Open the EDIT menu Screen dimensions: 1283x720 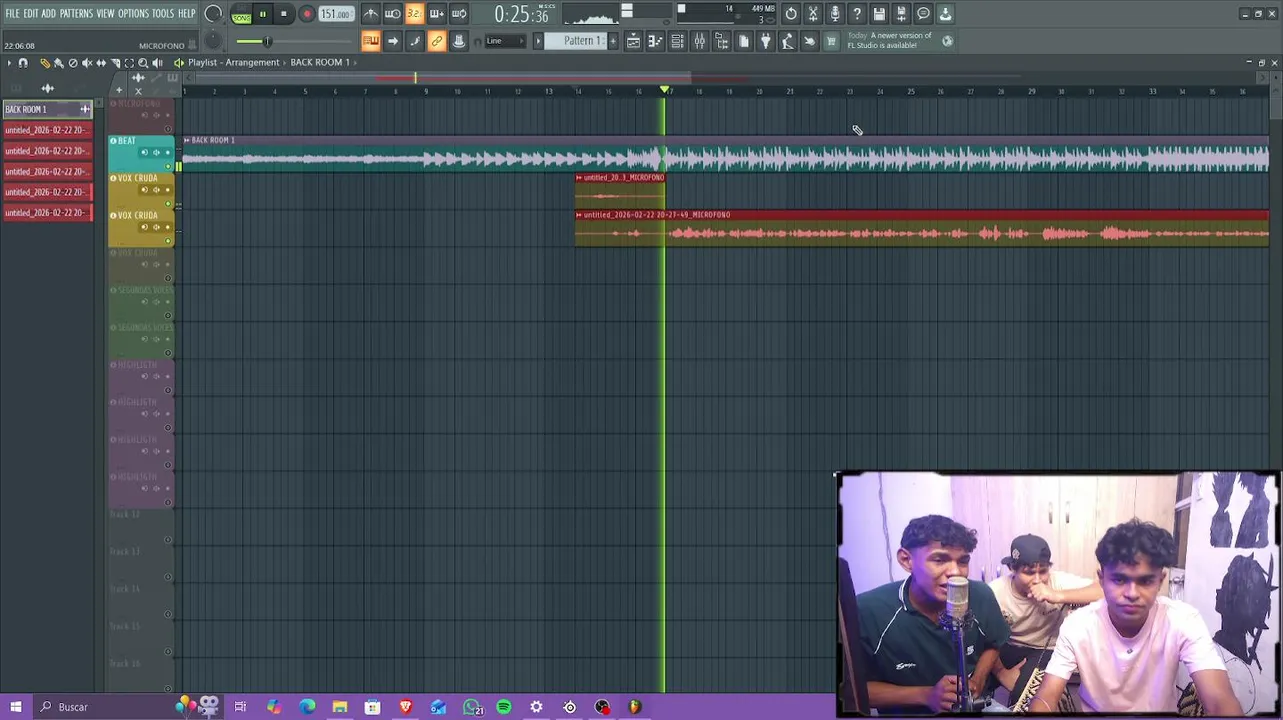pos(31,14)
